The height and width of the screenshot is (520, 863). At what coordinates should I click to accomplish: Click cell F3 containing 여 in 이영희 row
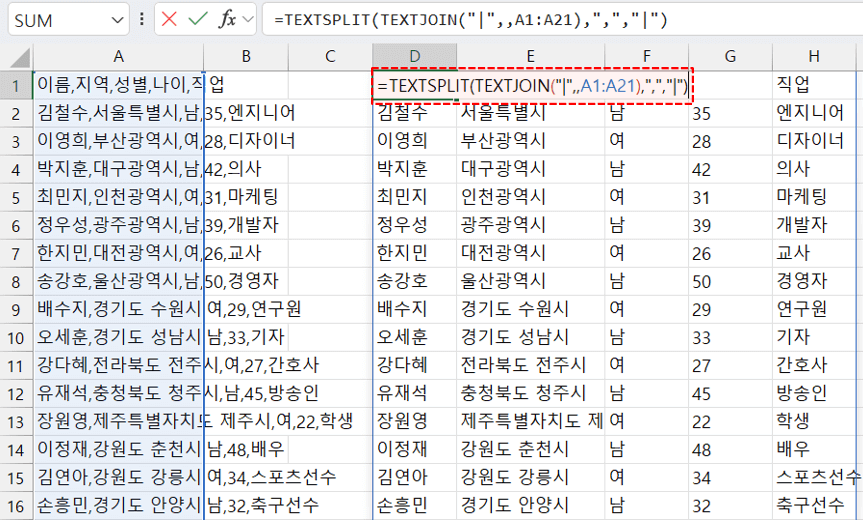coord(647,141)
